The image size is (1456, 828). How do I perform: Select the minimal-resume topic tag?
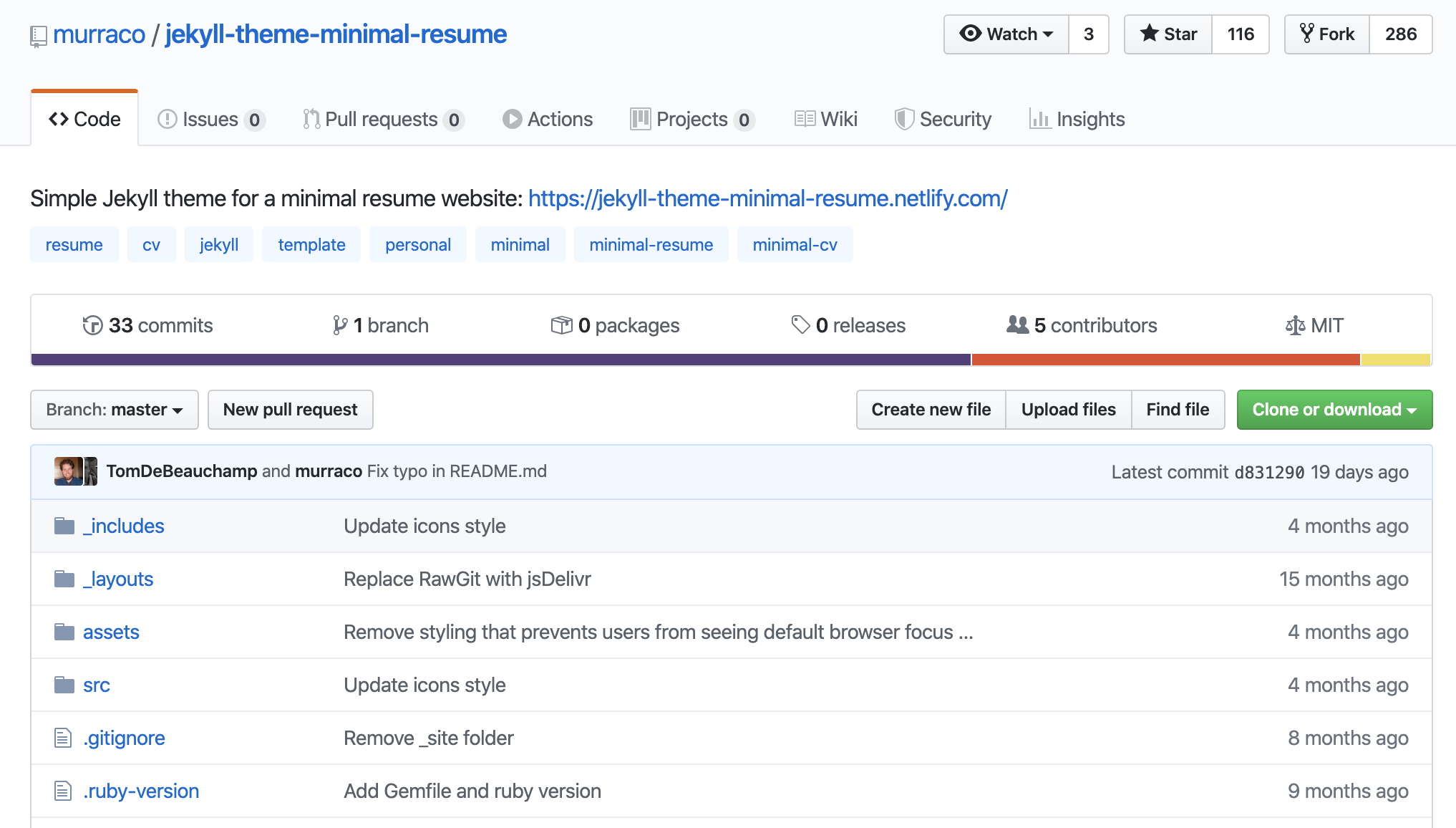[x=651, y=245]
